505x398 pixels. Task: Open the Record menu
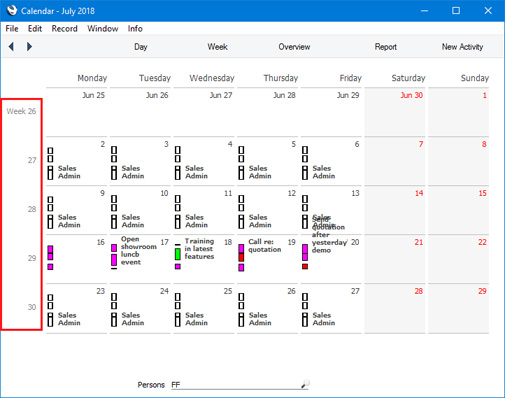point(64,29)
